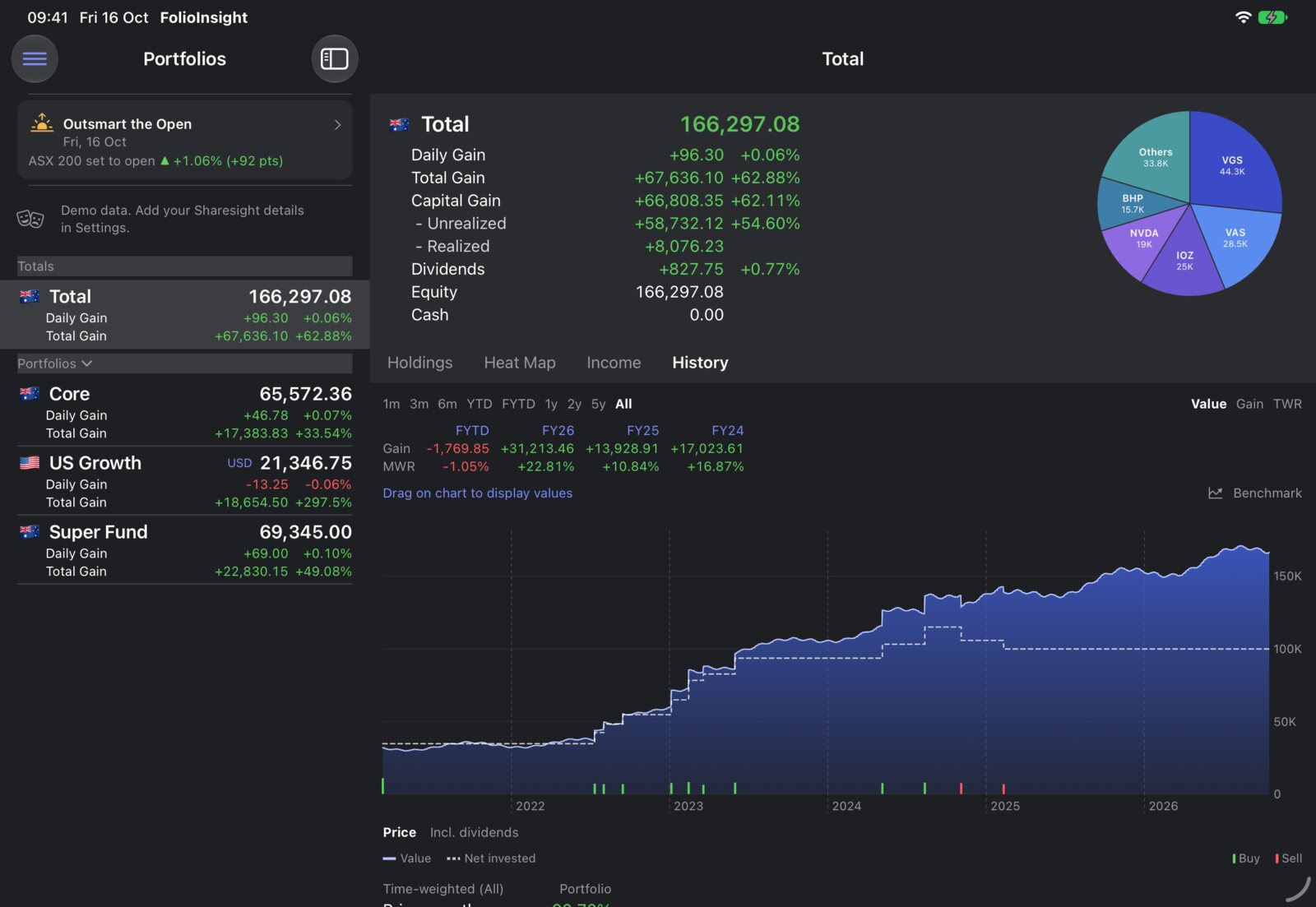Check the battery charging icon
Viewport: 1316px width, 907px height.
pyautogui.click(x=1272, y=17)
